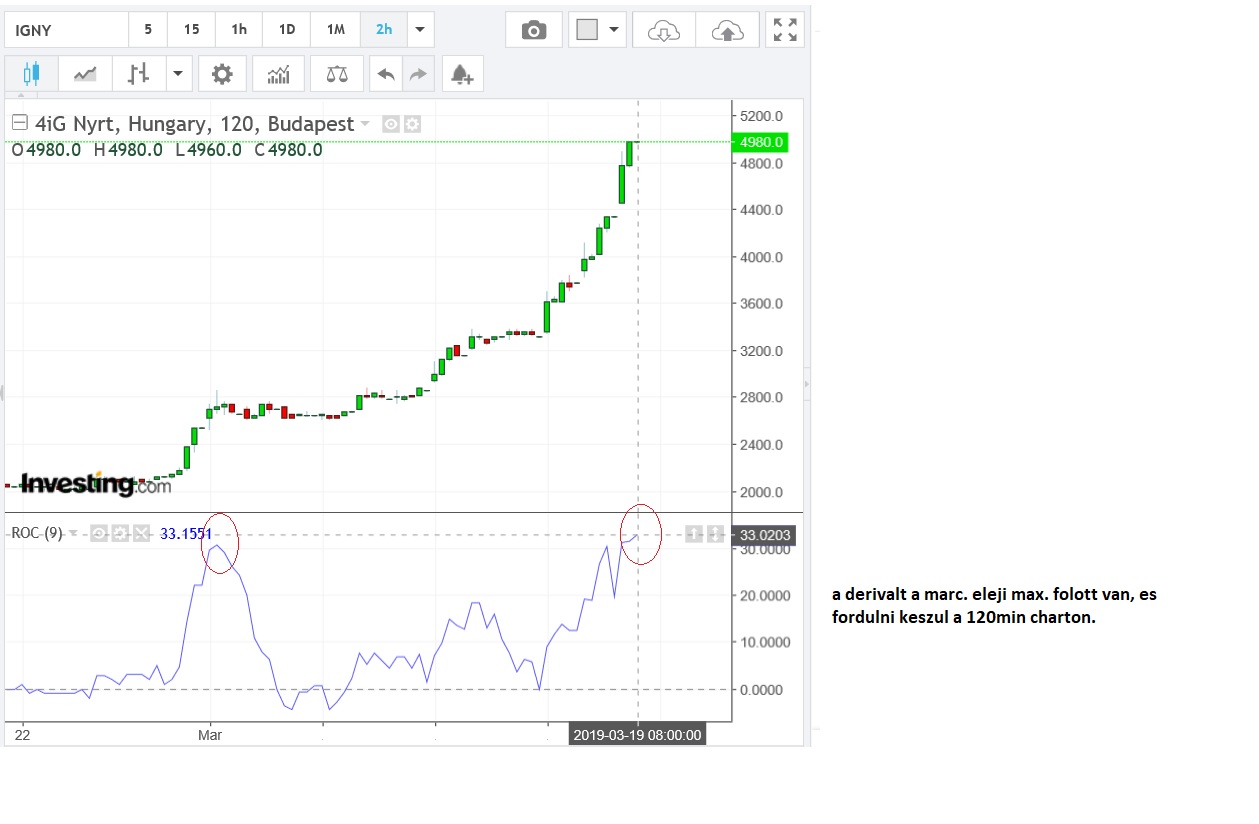Click the redo arrow

coord(418,73)
